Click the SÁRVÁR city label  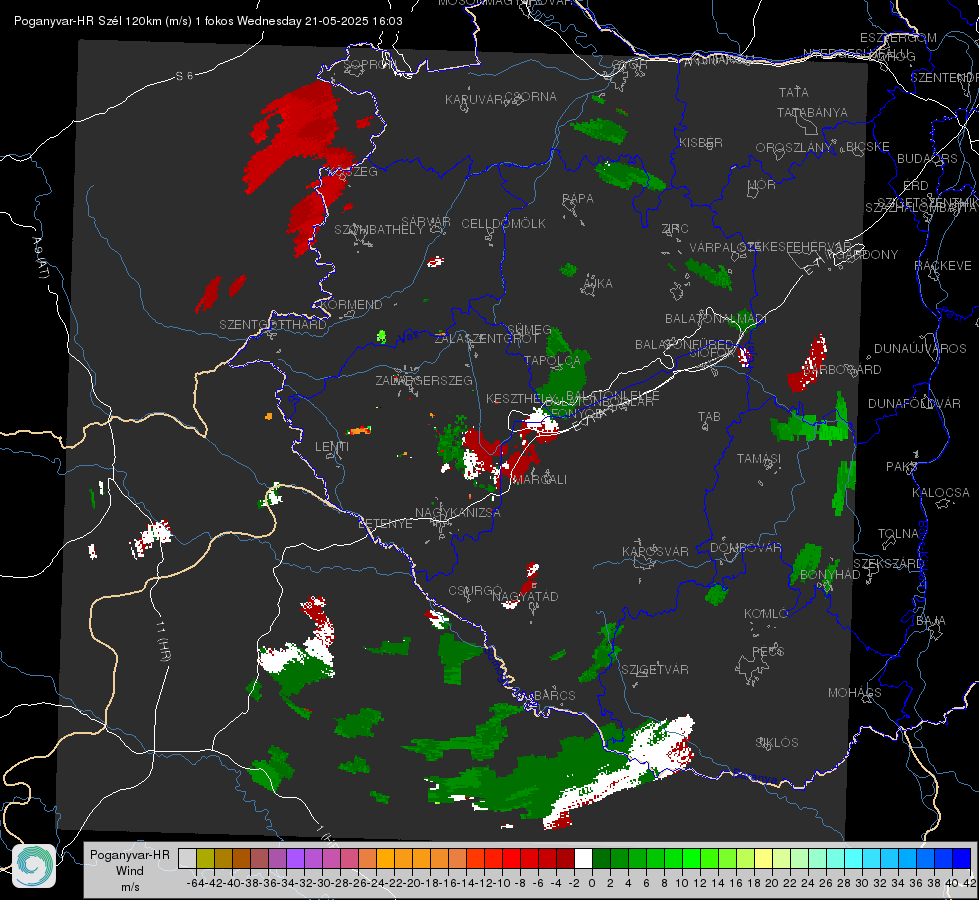coord(426,222)
